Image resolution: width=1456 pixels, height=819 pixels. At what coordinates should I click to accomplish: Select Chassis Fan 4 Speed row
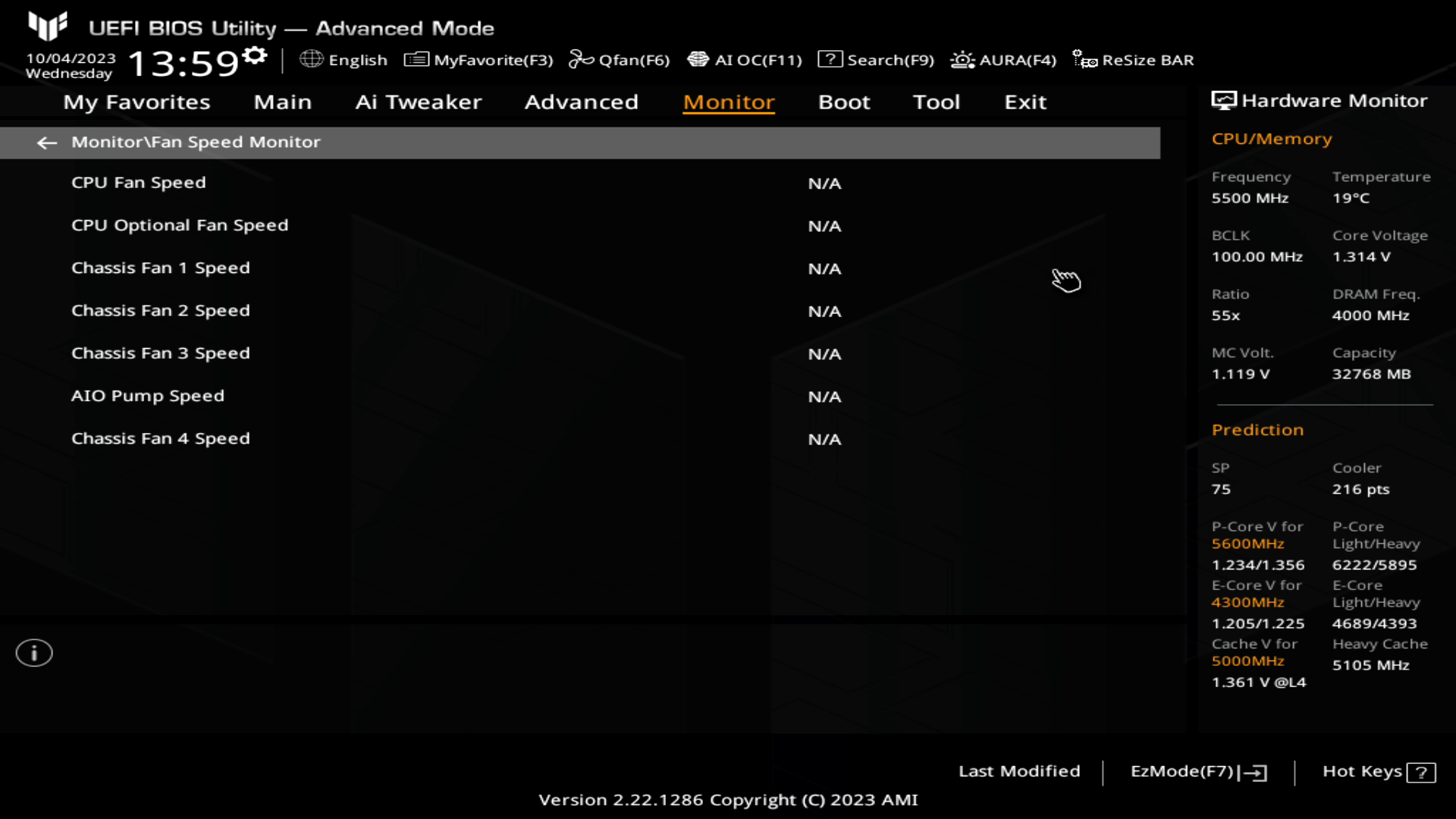coord(580,438)
